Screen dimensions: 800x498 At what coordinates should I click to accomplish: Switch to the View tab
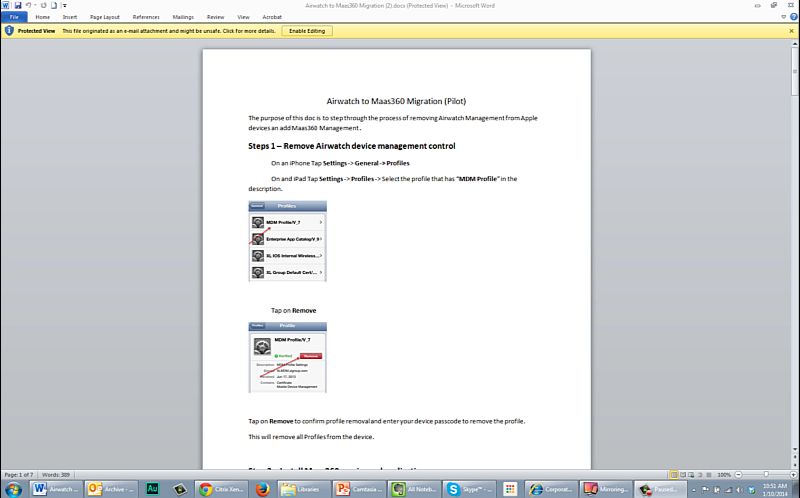point(243,17)
